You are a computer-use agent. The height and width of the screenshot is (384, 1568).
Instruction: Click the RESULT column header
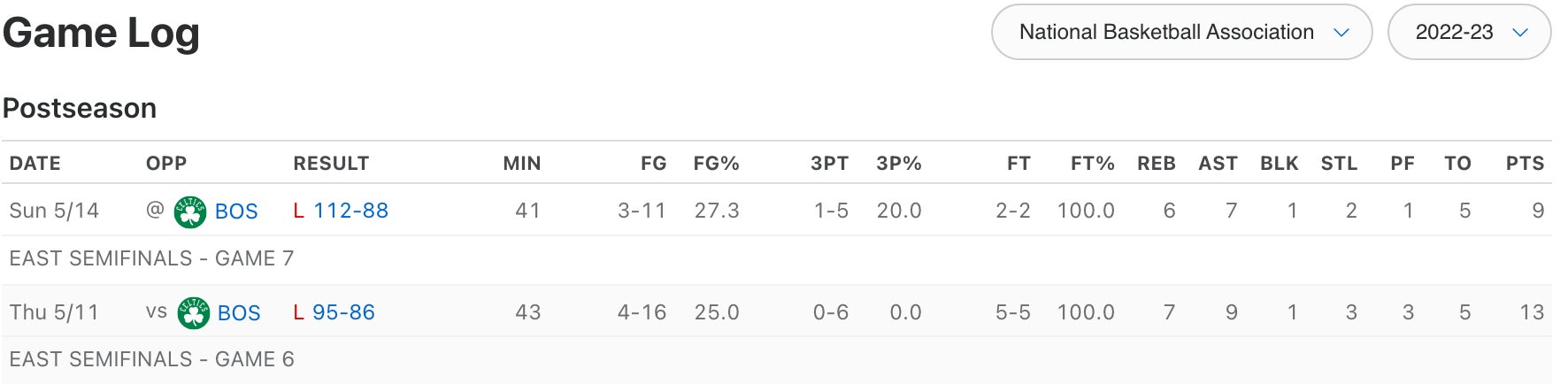pyautogui.click(x=331, y=164)
